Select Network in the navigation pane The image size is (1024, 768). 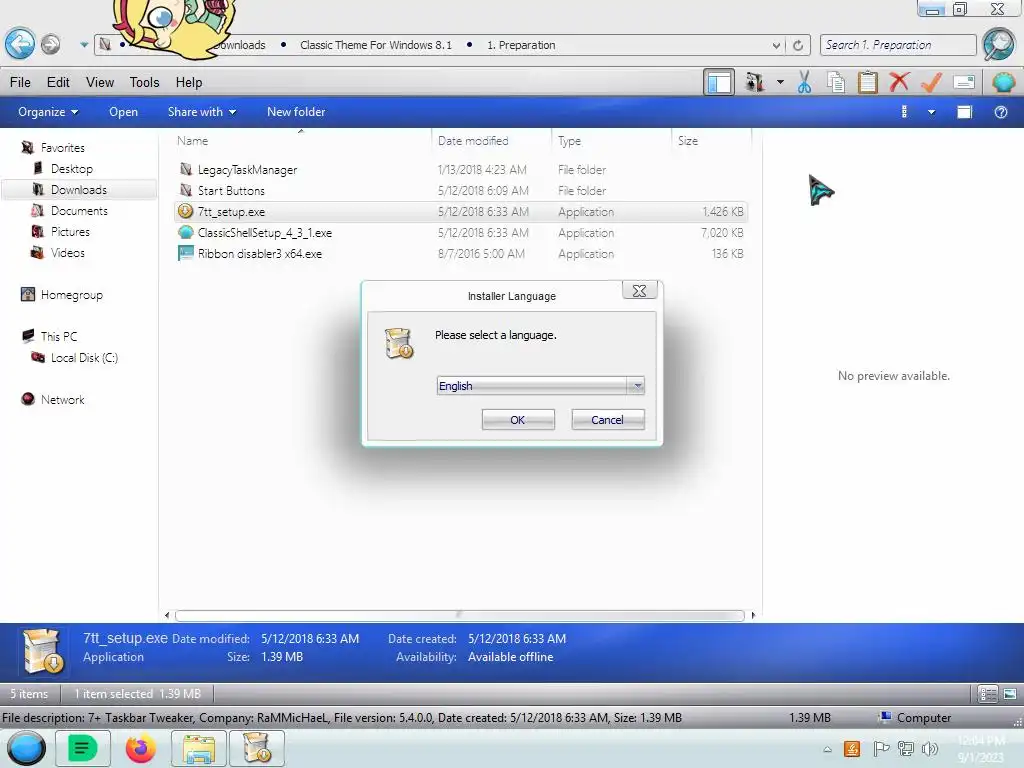(x=62, y=399)
